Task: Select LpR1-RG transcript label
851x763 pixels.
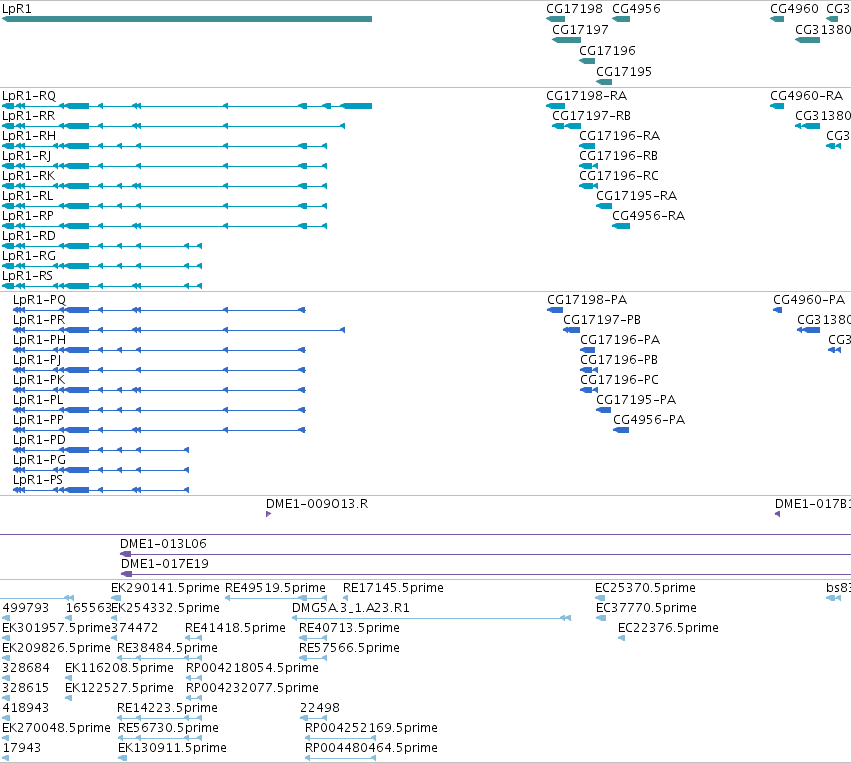Action: point(29,256)
